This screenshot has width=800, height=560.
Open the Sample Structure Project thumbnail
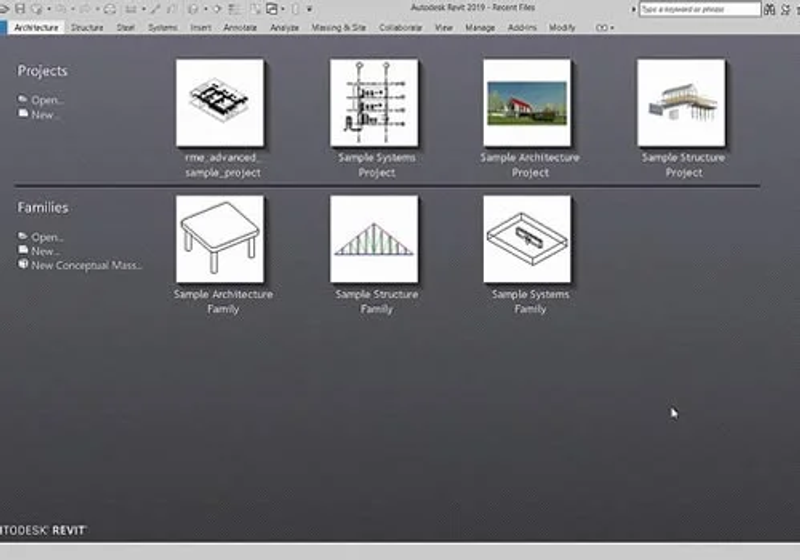pos(681,103)
